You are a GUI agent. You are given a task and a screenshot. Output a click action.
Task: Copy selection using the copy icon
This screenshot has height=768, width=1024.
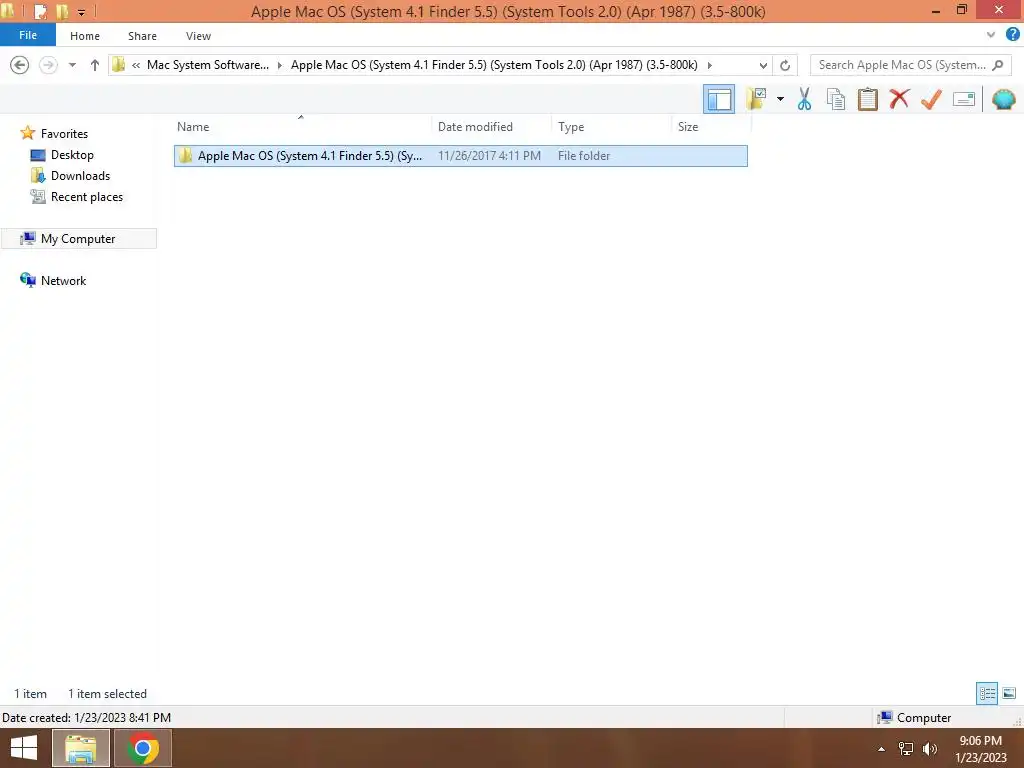coord(836,99)
